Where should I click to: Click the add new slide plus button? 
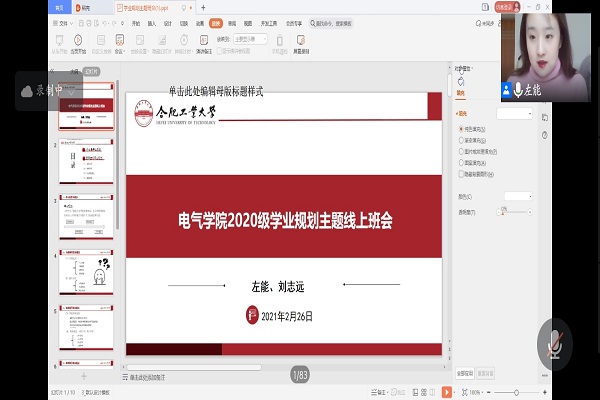pos(83,375)
